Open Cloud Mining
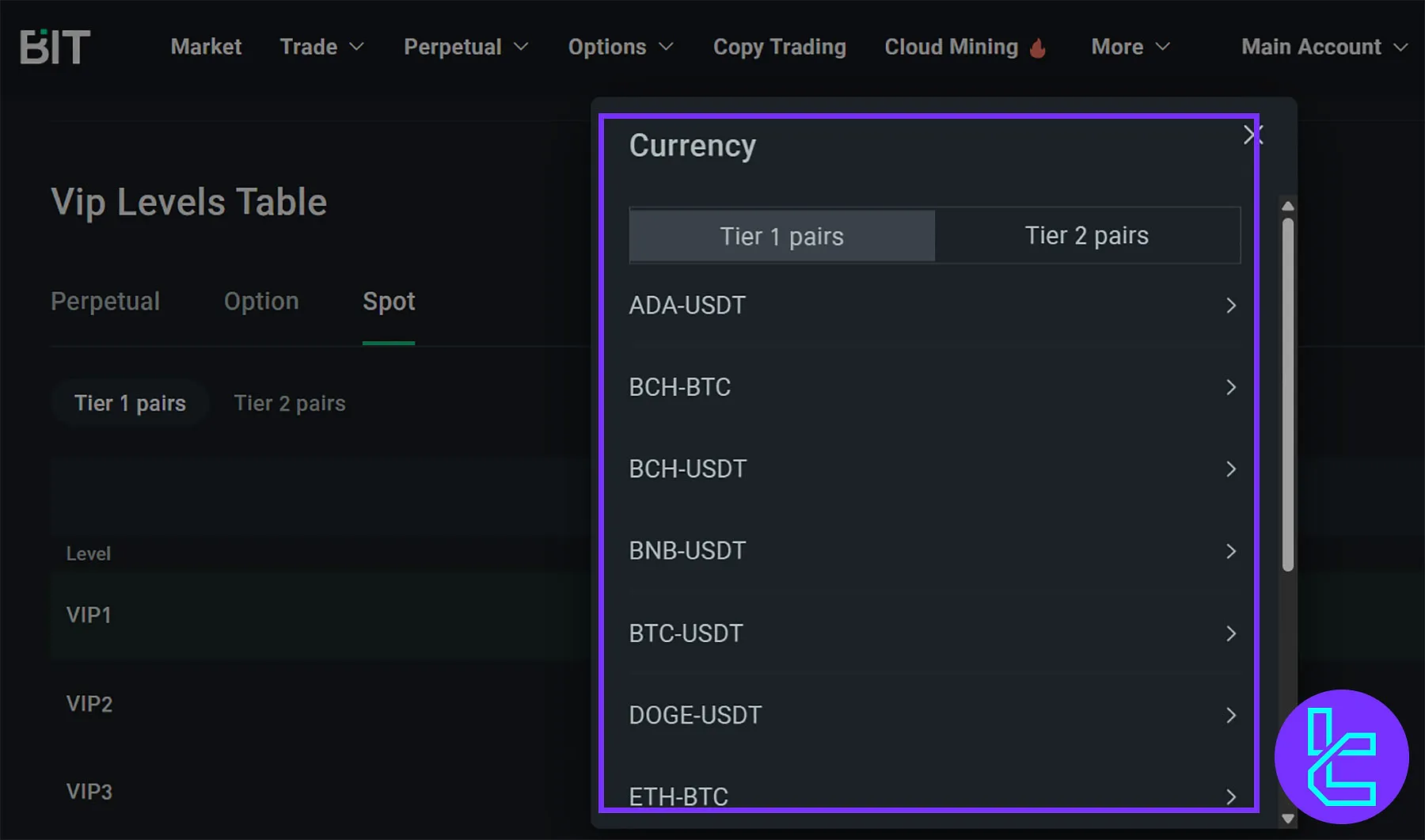Viewport: 1425px width, 840px height. click(951, 47)
